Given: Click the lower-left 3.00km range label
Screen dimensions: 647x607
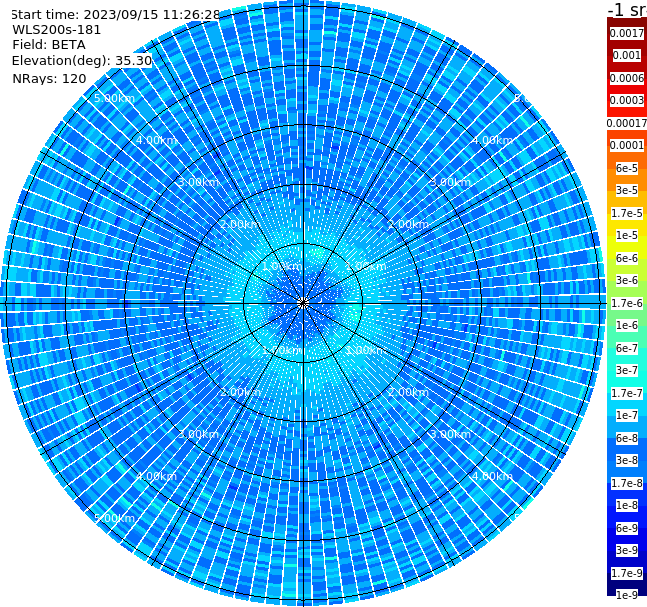Looking at the screenshot, I should coord(198,434).
